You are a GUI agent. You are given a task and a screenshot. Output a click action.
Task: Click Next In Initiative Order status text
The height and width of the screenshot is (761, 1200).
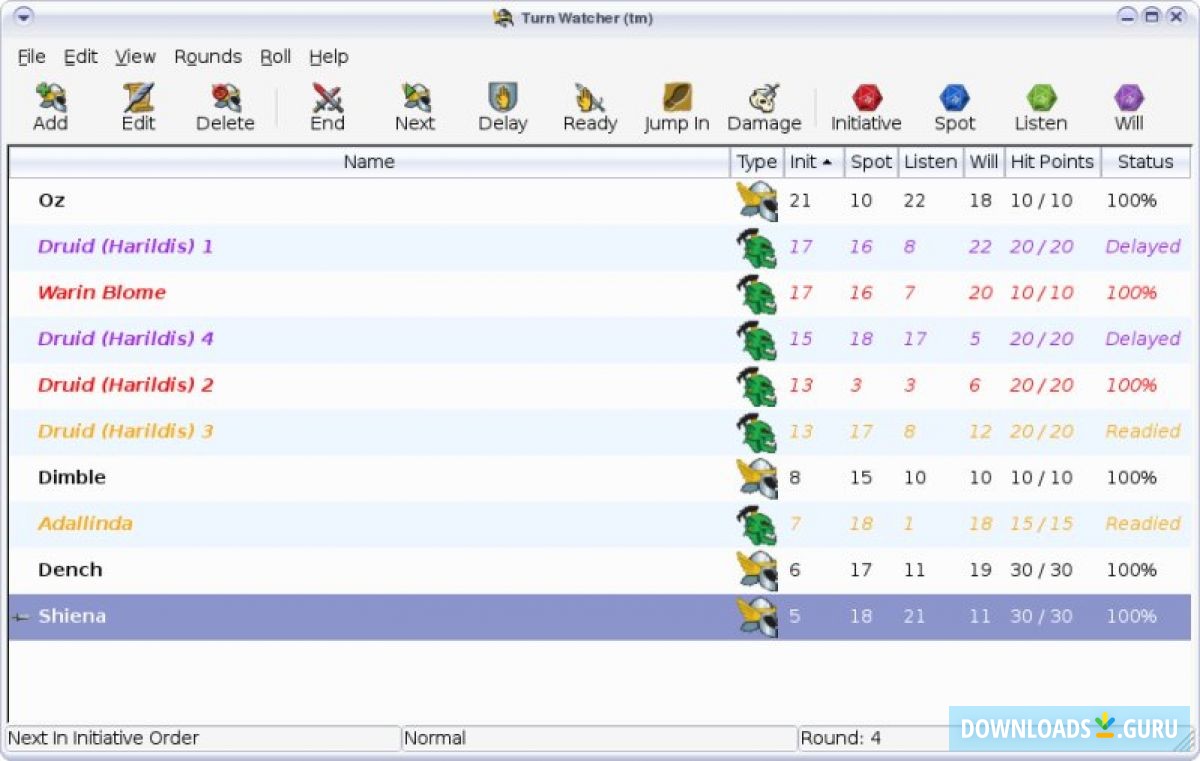click(104, 738)
